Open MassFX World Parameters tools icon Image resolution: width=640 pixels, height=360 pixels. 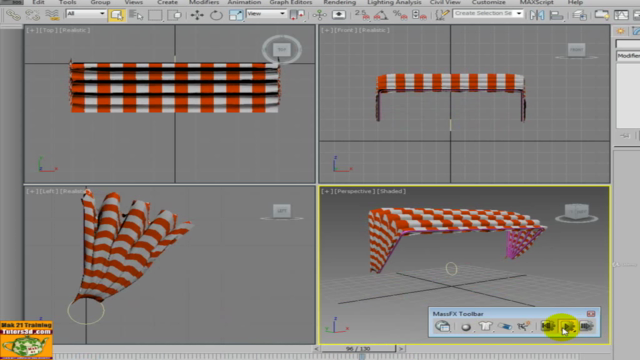click(443, 326)
